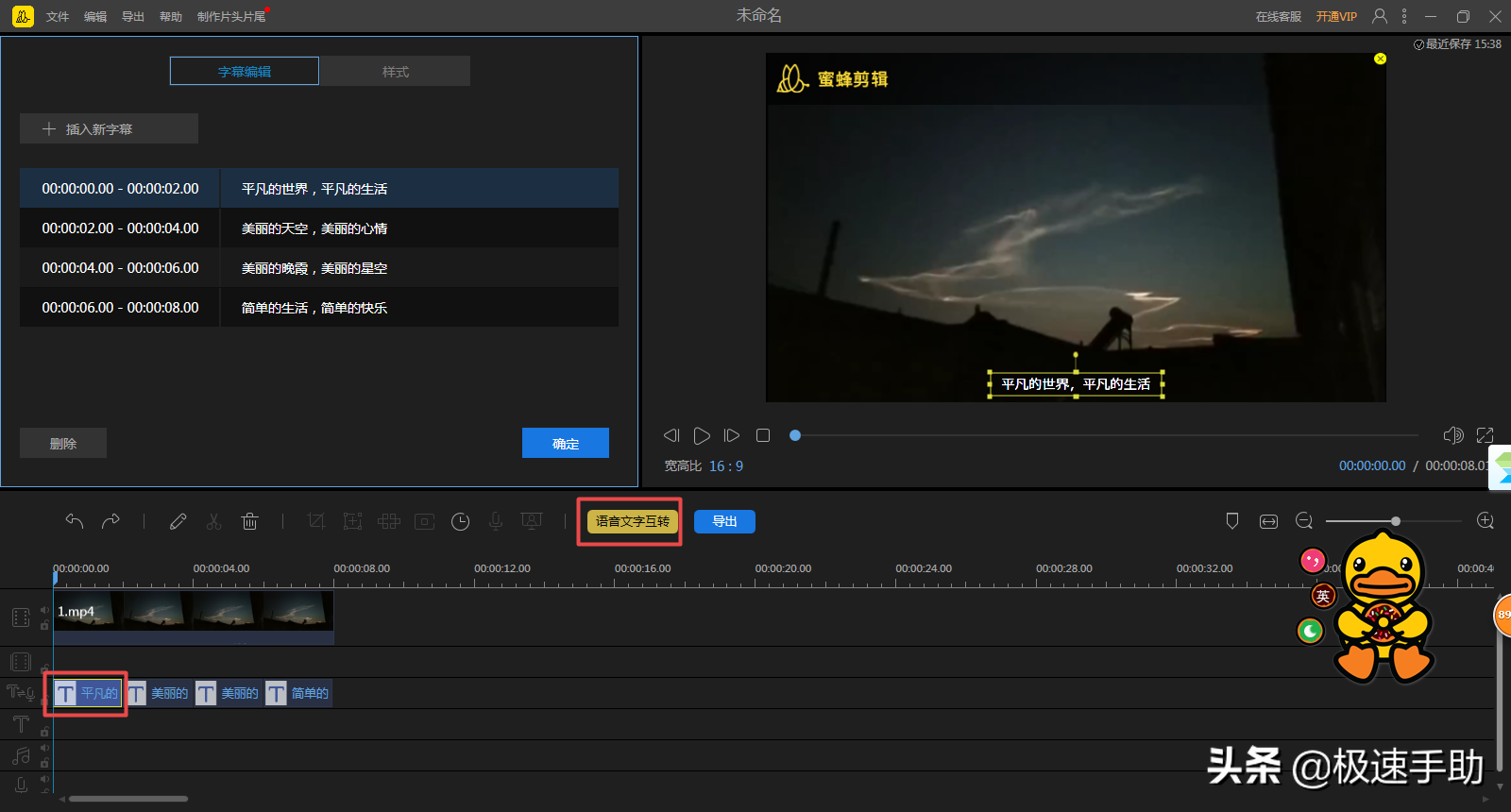Screen dimensions: 1511x812
Task: Add a marker with the marker icon
Action: point(1231,521)
